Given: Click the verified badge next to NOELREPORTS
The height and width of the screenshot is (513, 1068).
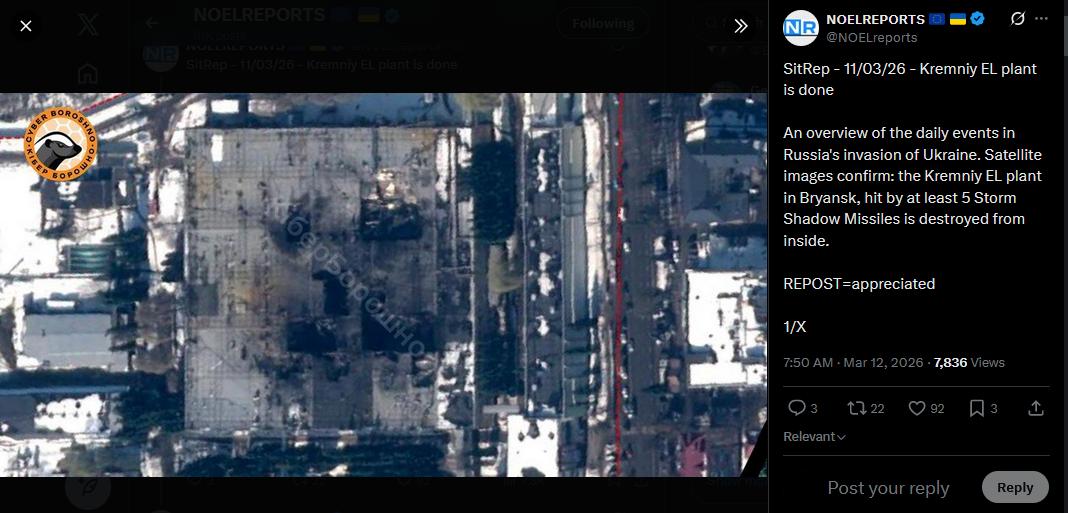Looking at the screenshot, I should 977,19.
